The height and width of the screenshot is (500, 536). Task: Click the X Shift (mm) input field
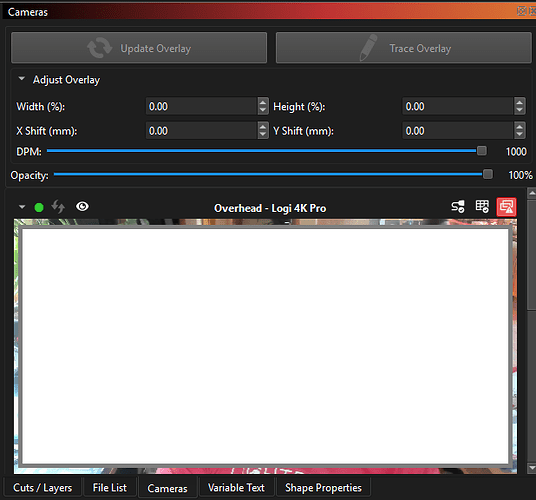[x=202, y=131]
